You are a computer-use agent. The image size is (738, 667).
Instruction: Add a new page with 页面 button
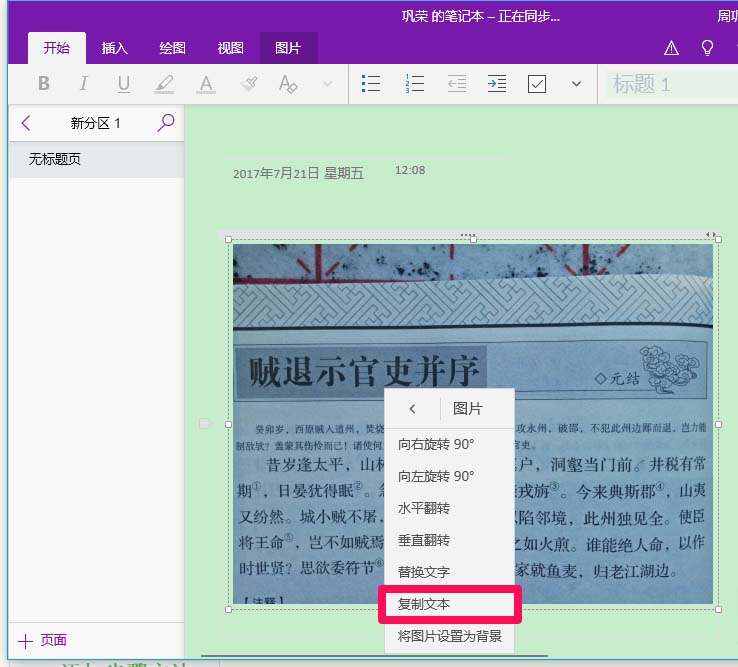pos(43,640)
